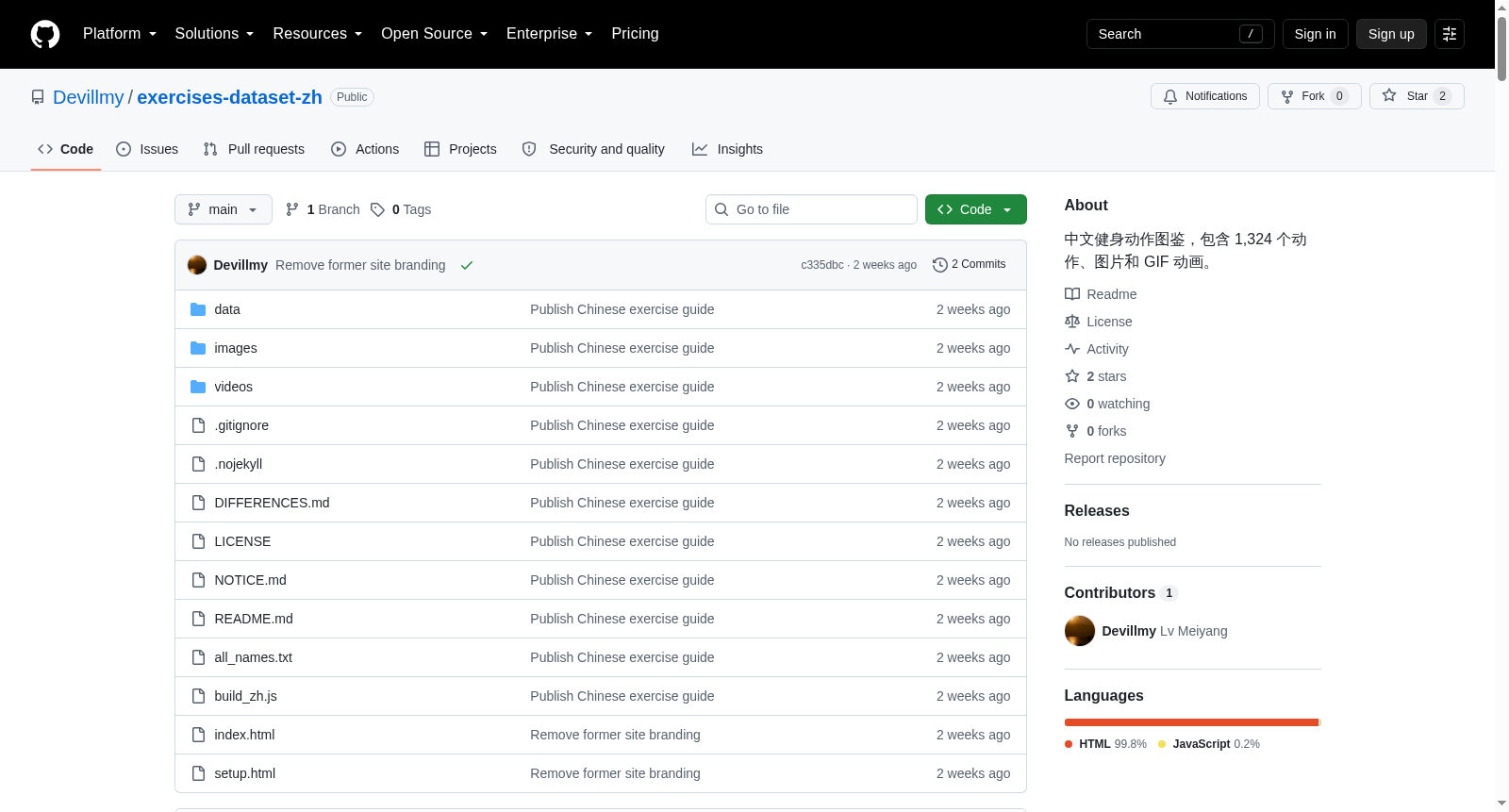Click the fork icon in the Fork button
This screenshot has height=812, width=1509.
click(x=1287, y=96)
